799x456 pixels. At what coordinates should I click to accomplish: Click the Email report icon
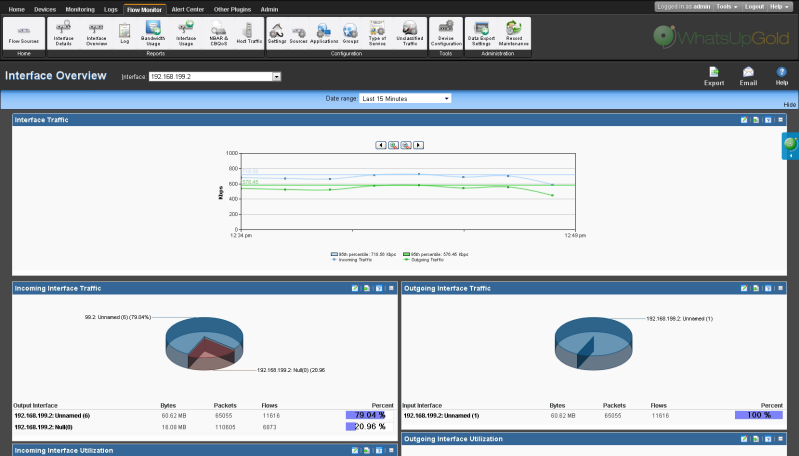pyautogui.click(x=748, y=76)
